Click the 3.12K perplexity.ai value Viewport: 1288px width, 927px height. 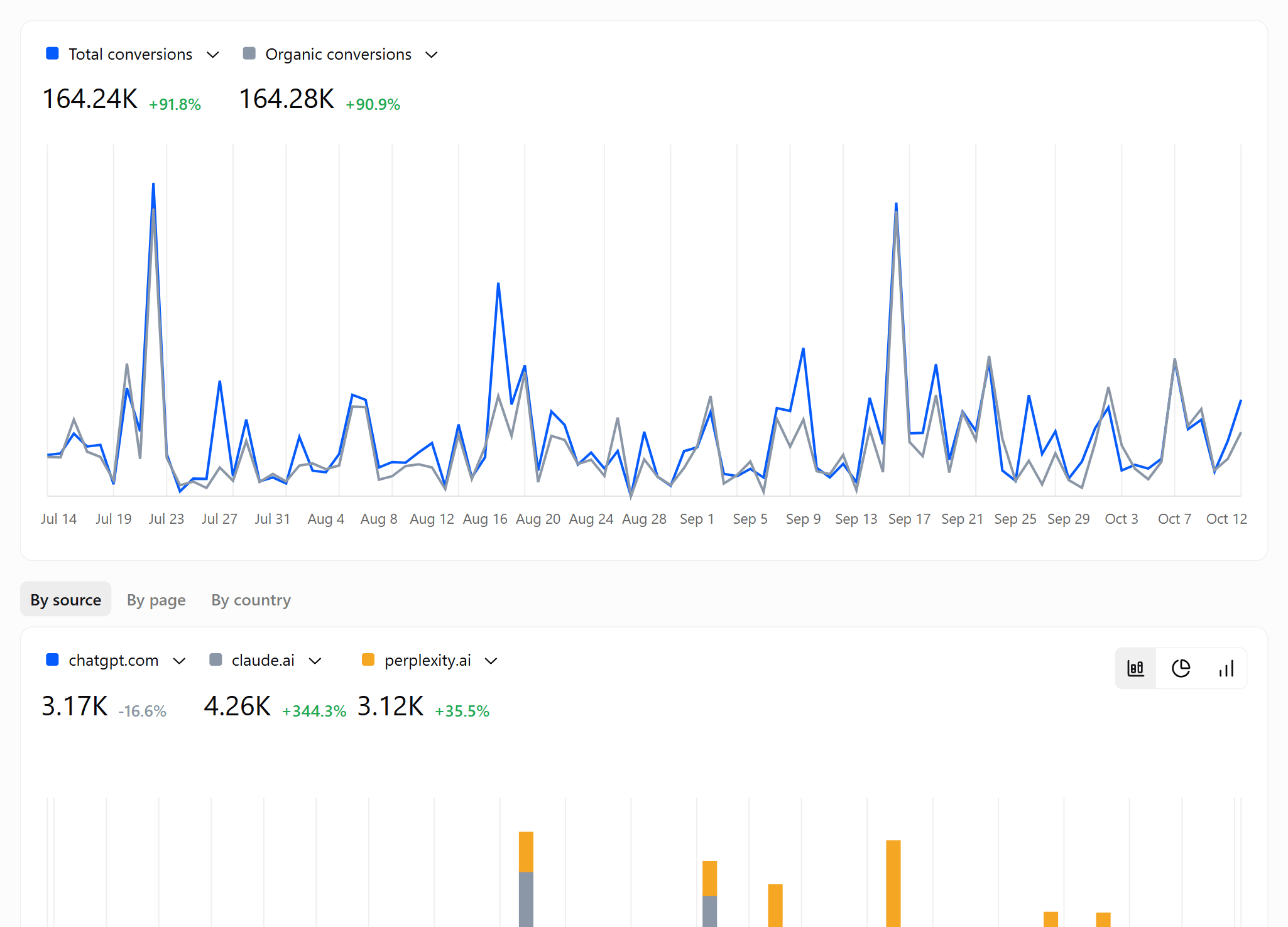pos(391,706)
